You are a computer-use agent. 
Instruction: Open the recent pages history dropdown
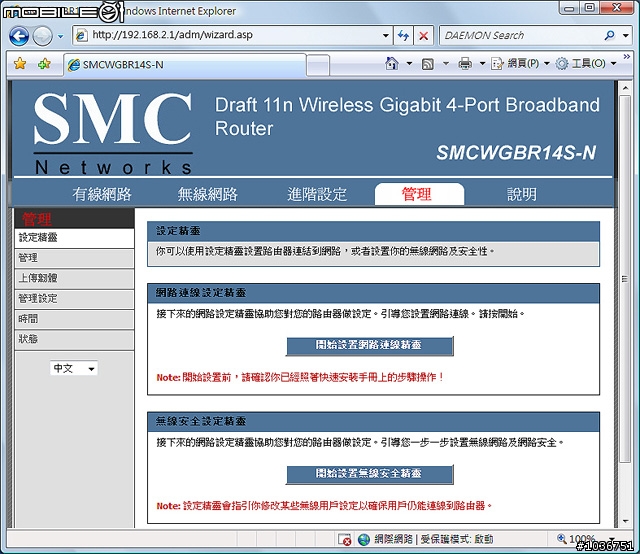pos(61,36)
